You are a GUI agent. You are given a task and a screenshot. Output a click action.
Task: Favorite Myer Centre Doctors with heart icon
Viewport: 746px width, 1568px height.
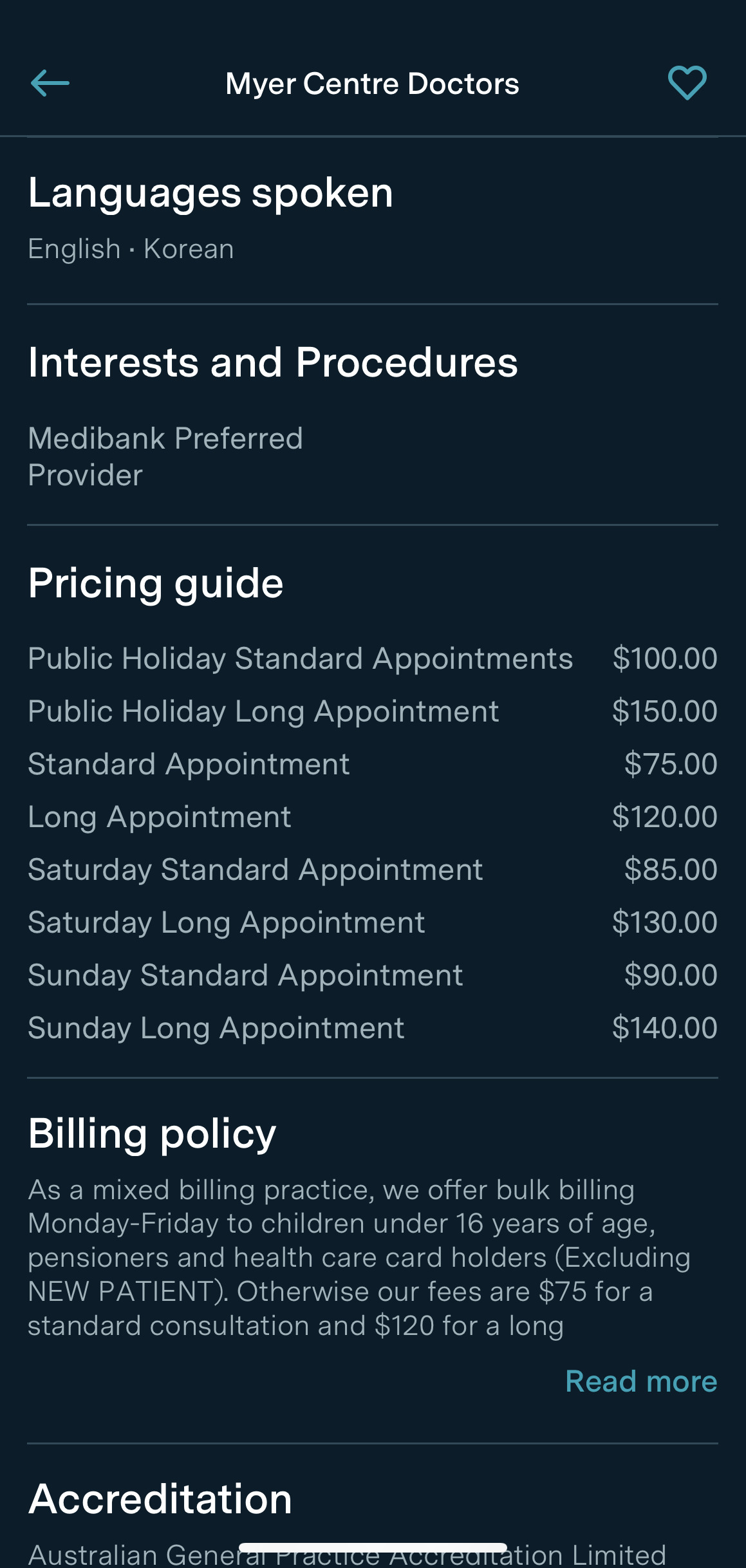(x=687, y=83)
